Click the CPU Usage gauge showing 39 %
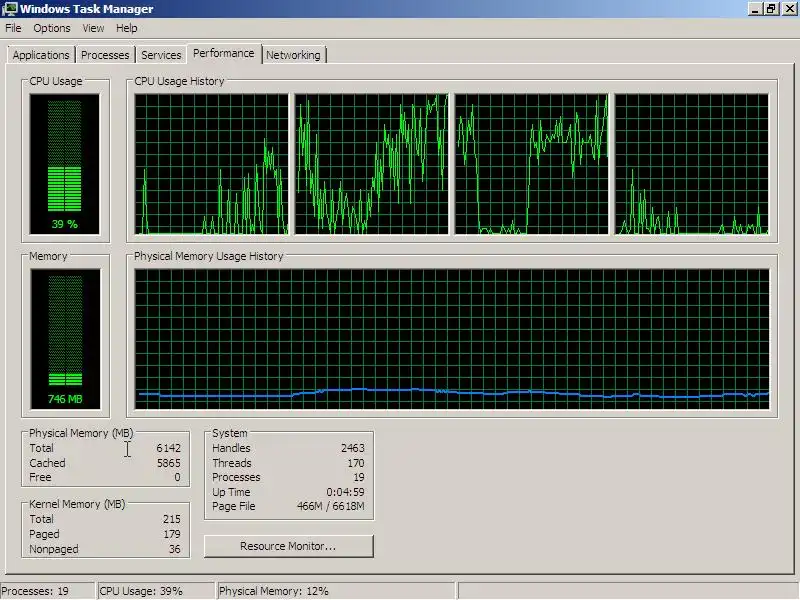The image size is (800, 600). tap(65, 164)
